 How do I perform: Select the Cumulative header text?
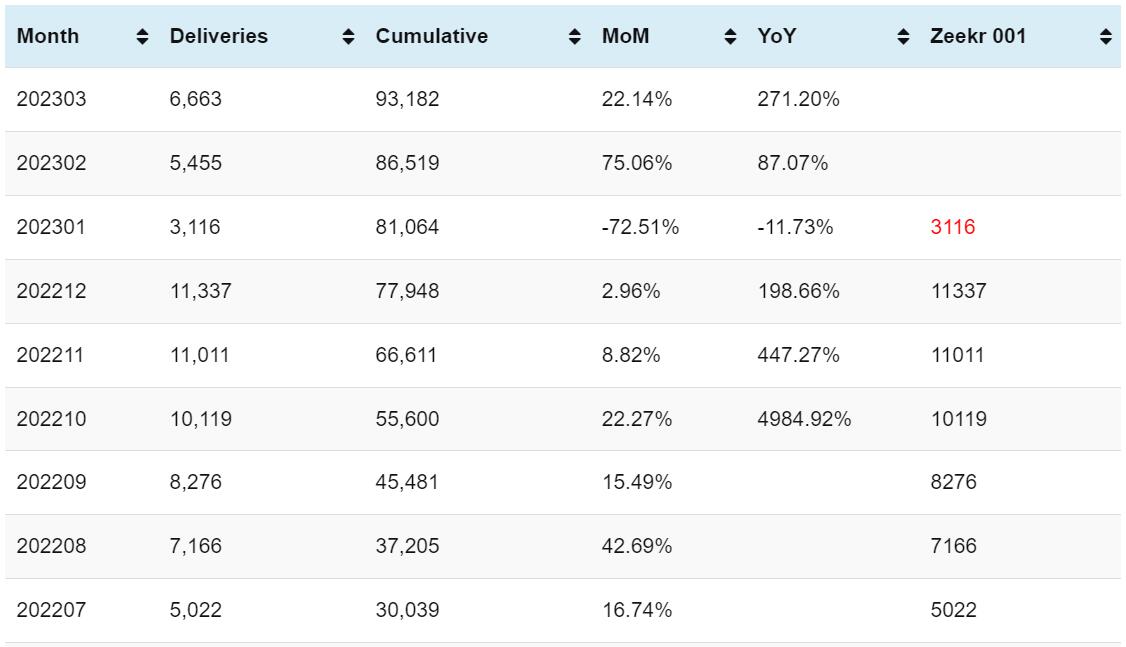pyautogui.click(x=432, y=37)
